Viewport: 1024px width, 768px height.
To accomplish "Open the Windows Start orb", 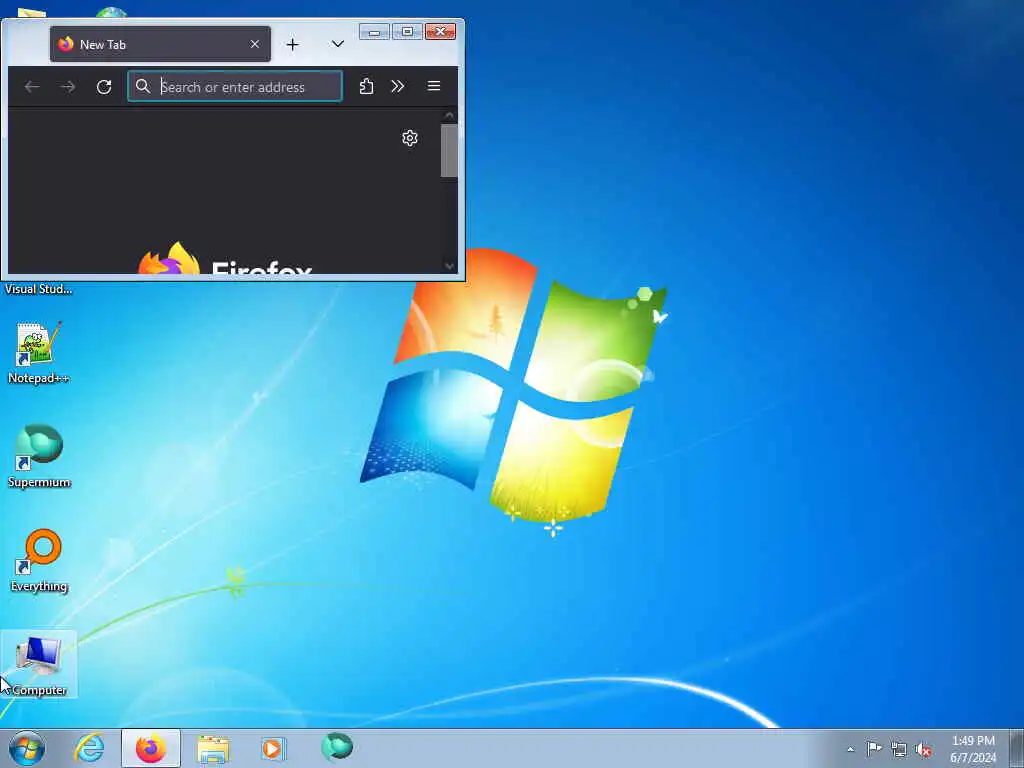I will tap(27, 748).
